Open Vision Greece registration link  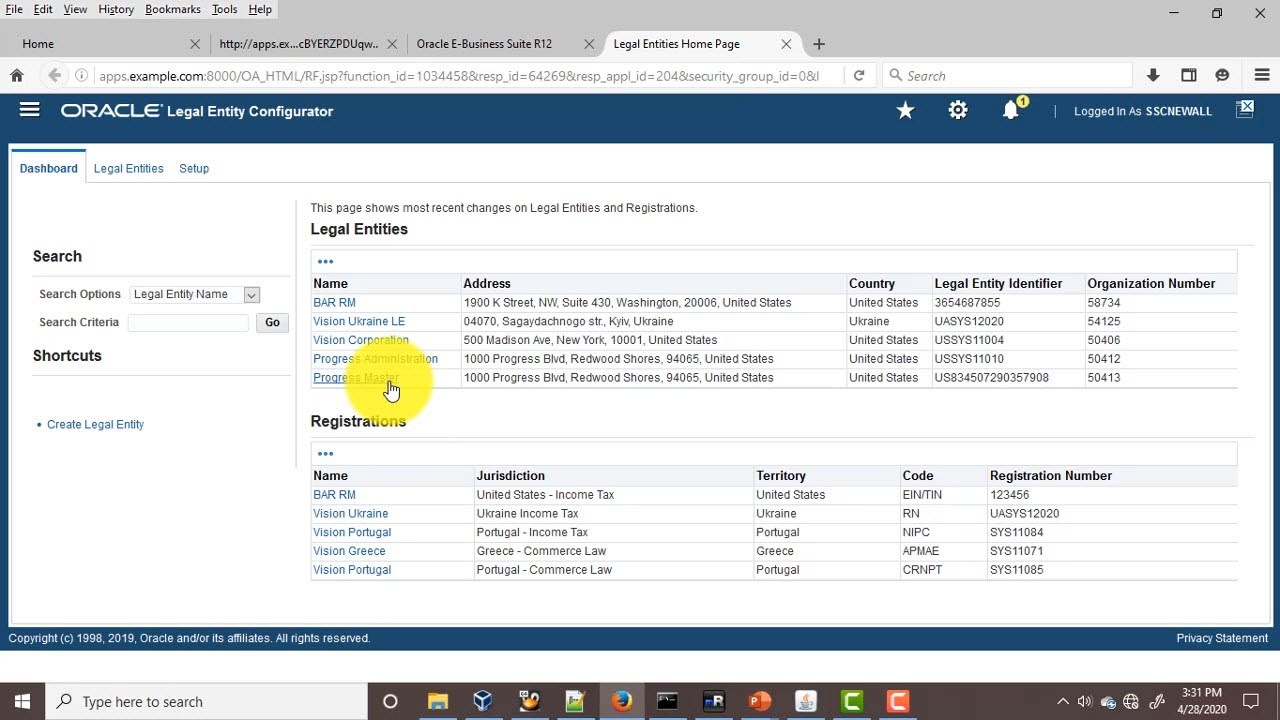pyautogui.click(x=349, y=551)
